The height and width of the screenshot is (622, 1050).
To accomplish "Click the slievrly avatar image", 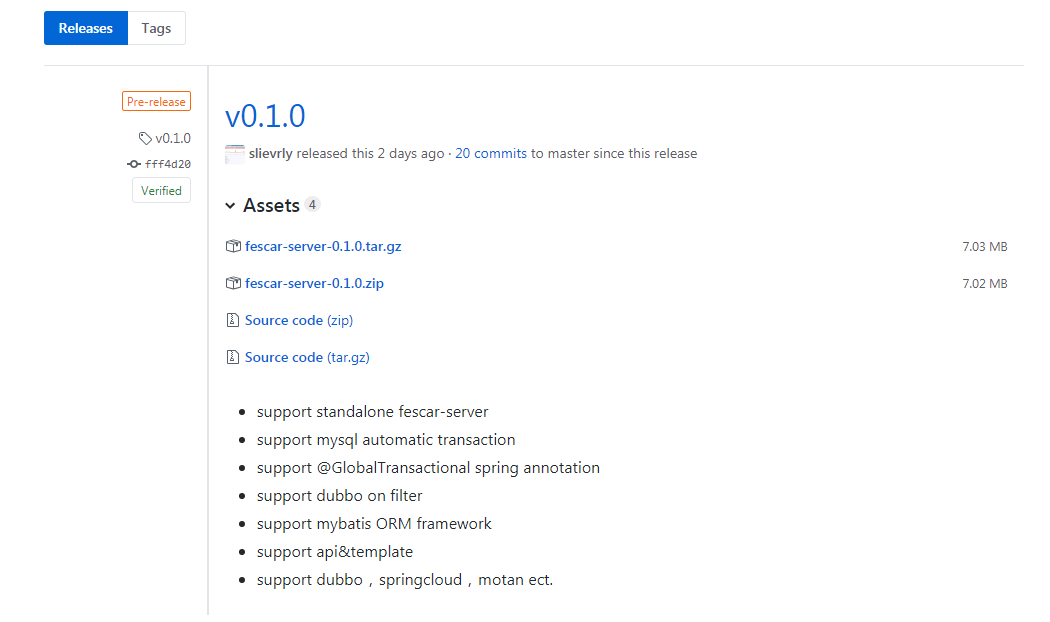I will (234, 154).
